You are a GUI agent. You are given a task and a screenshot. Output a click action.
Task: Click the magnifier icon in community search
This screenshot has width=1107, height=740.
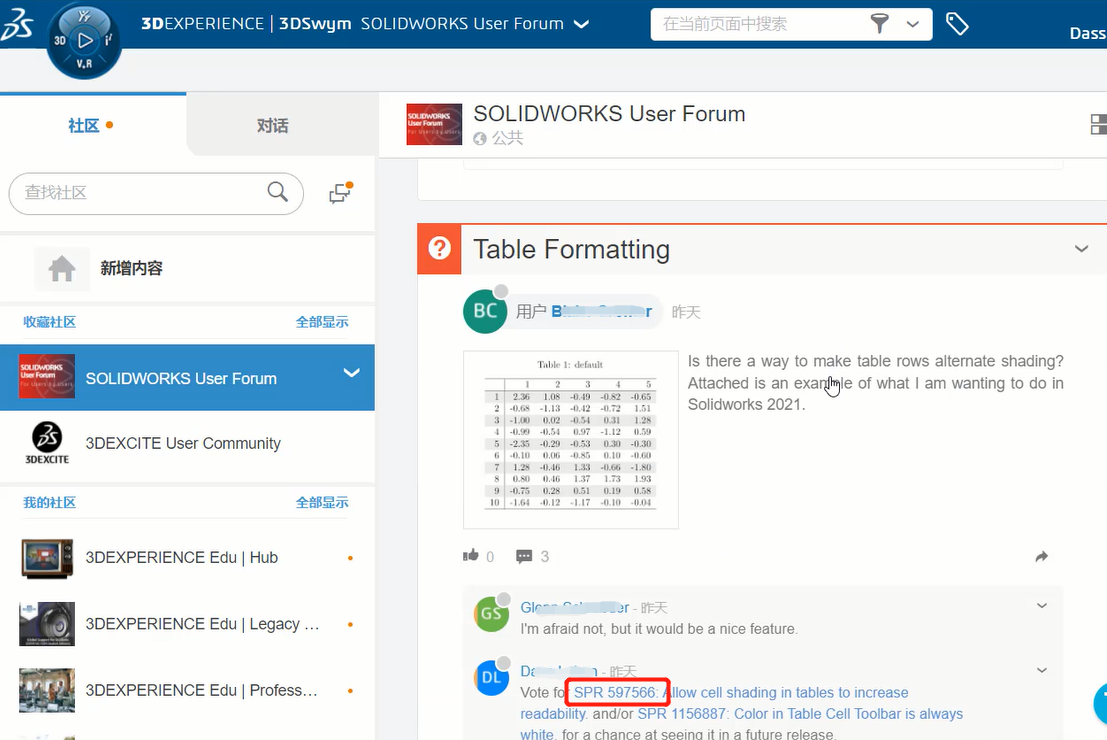[x=278, y=192]
